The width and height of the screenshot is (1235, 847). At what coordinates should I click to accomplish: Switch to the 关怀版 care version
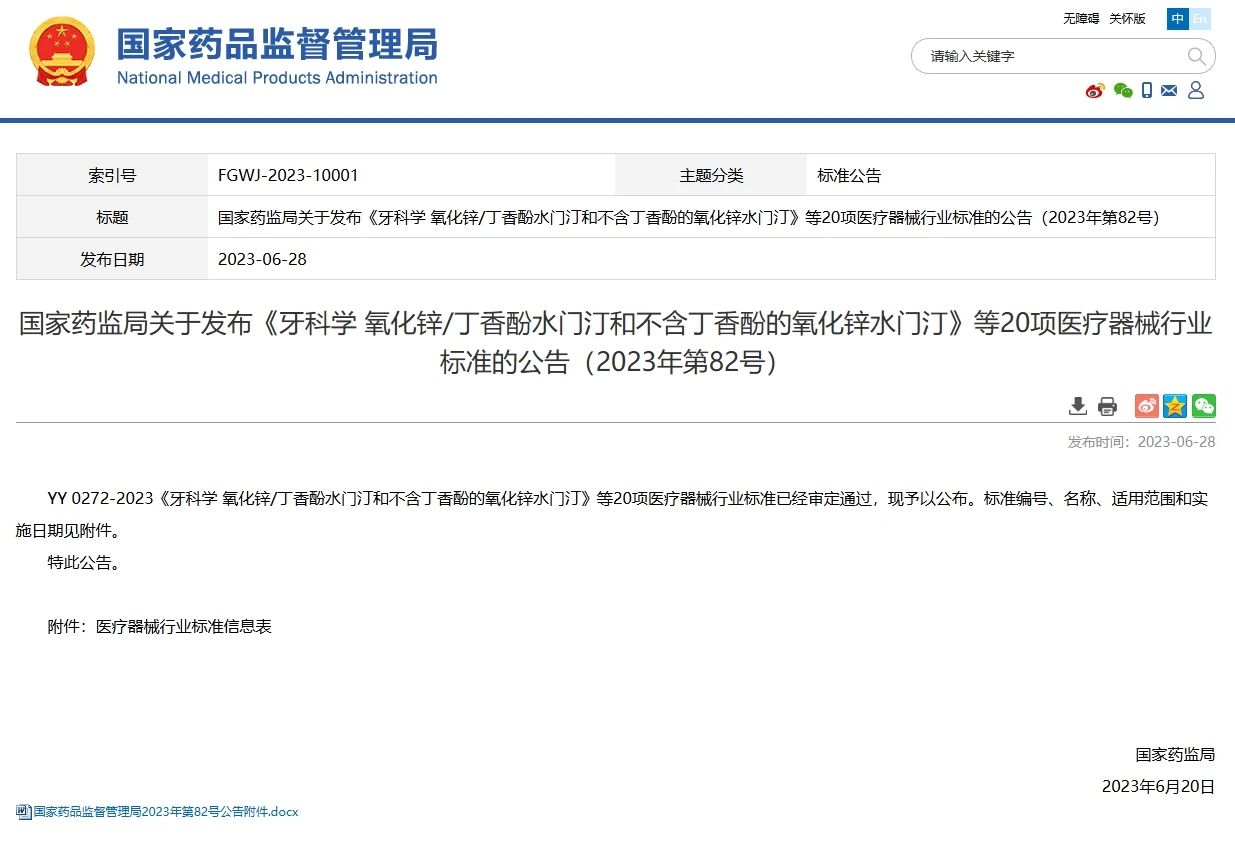pyautogui.click(x=1127, y=19)
